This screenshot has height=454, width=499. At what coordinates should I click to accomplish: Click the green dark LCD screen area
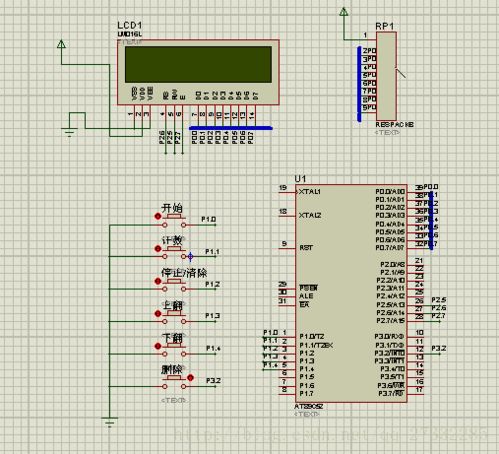[198, 64]
